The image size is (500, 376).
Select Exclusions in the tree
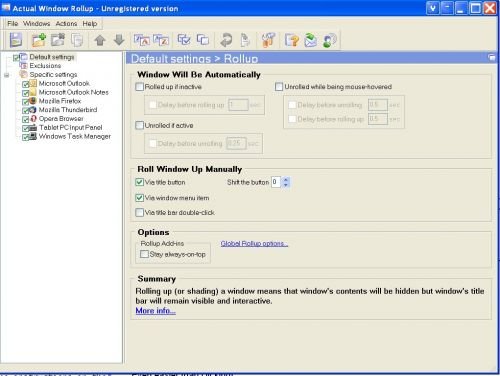[x=45, y=66]
